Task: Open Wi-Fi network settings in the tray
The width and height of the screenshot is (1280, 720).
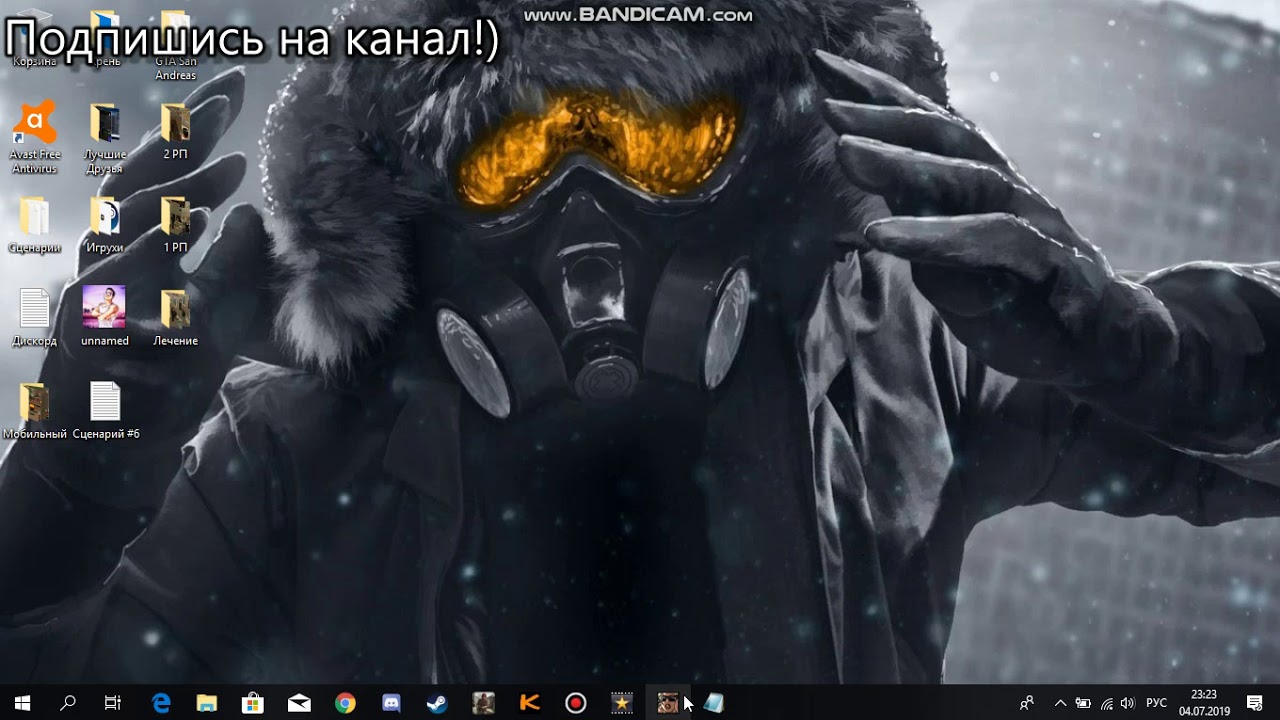Action: coord(1107,703)
